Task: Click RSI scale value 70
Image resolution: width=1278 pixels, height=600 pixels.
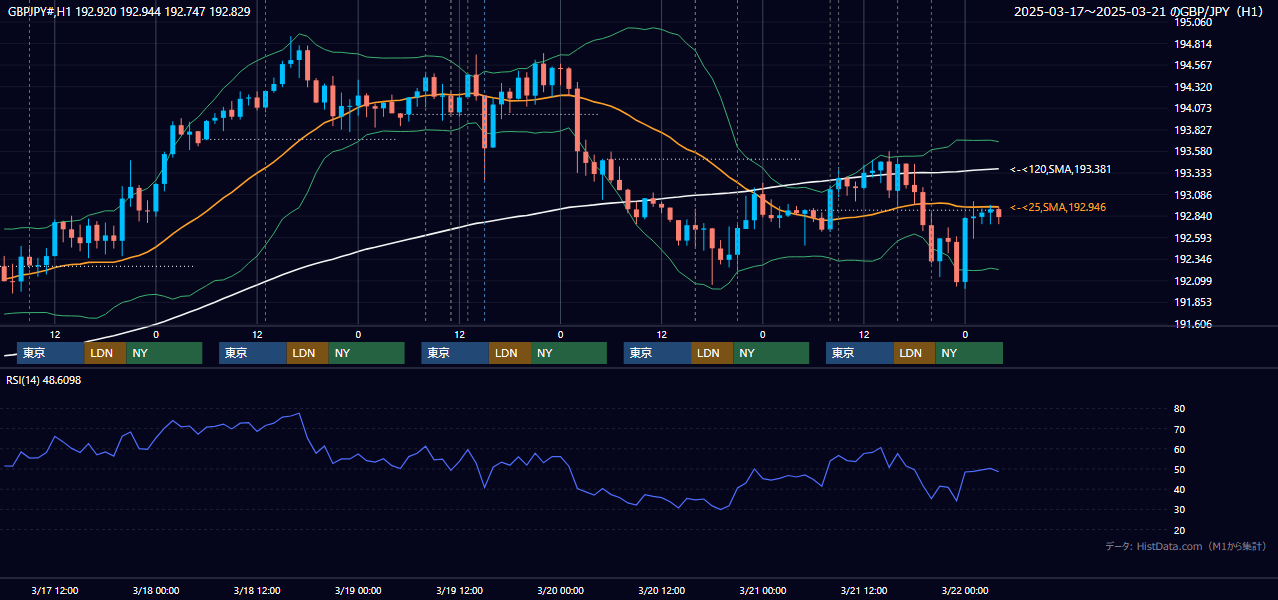Action: (1180, 429)
